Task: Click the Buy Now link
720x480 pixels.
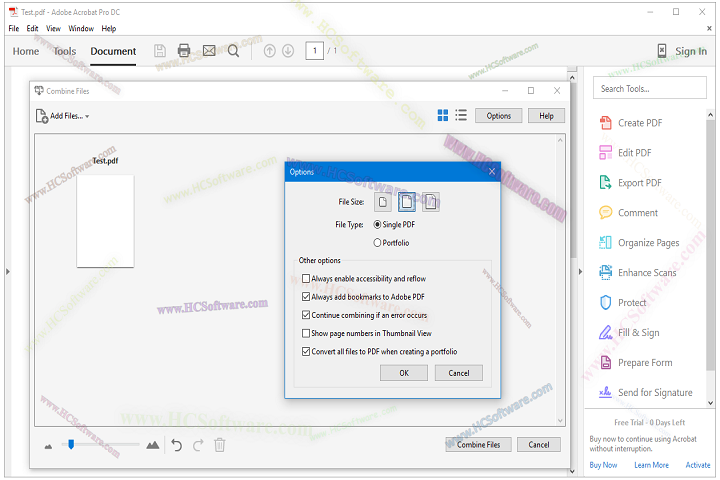Action: (x=603, y=465)
